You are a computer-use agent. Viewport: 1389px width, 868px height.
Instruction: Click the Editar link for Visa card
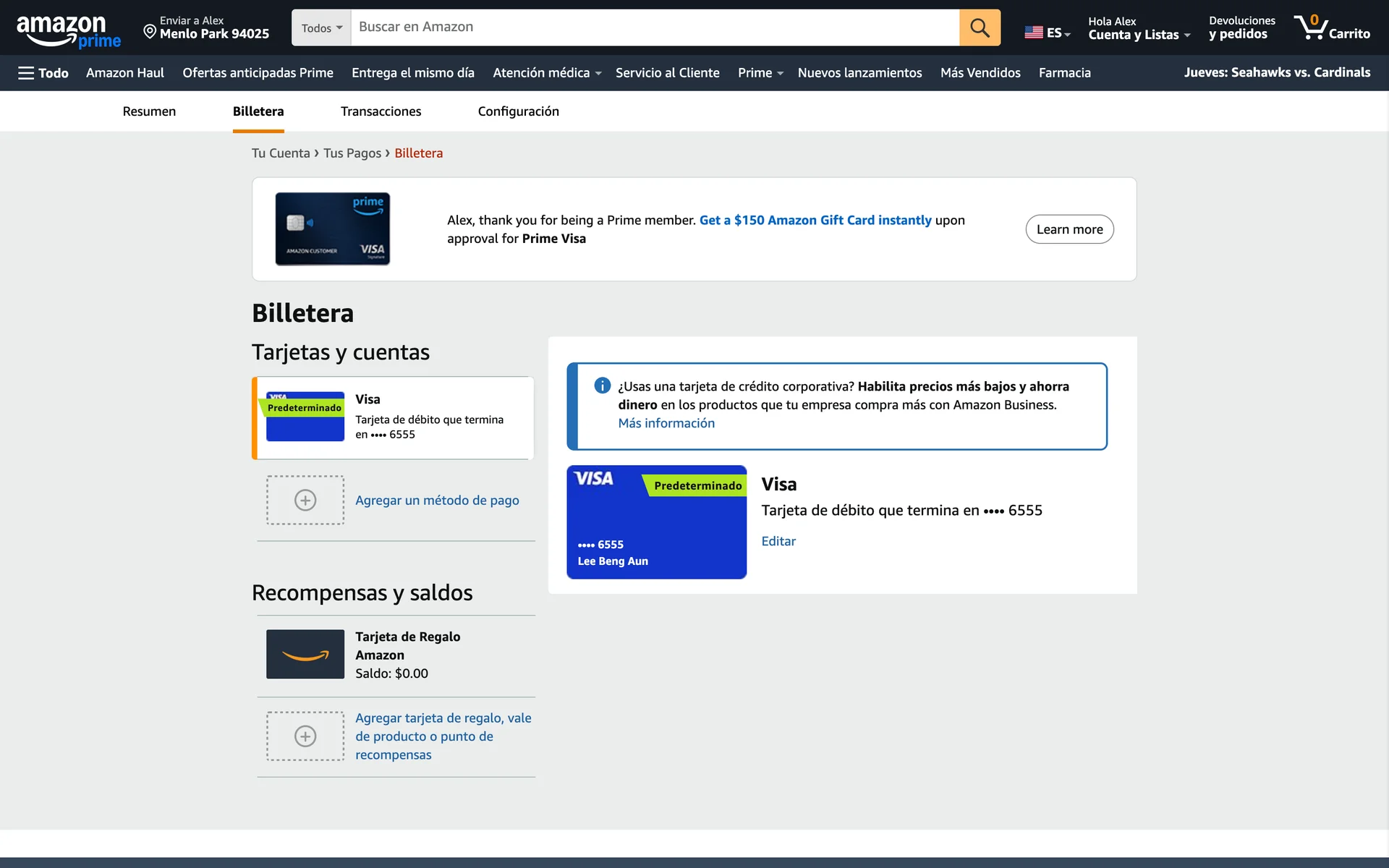(x=778, y=541)
